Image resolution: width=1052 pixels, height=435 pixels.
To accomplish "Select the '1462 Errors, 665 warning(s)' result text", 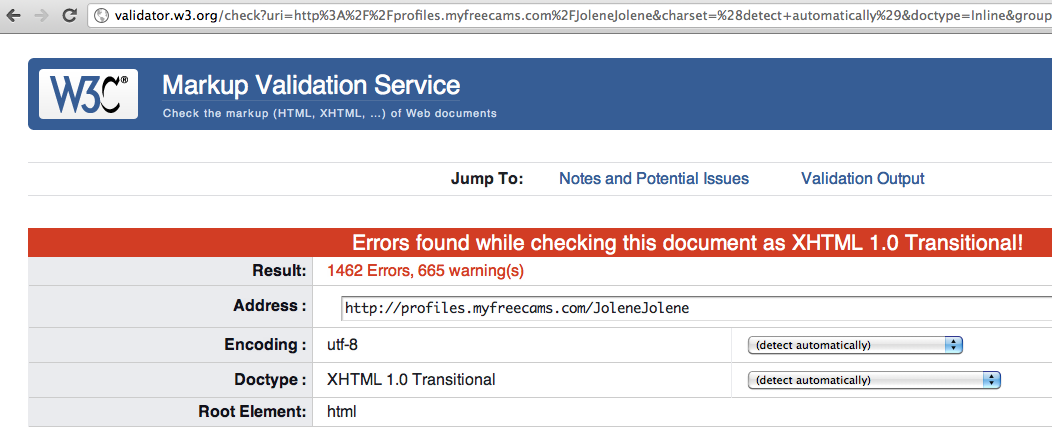I will click(425, 271).
